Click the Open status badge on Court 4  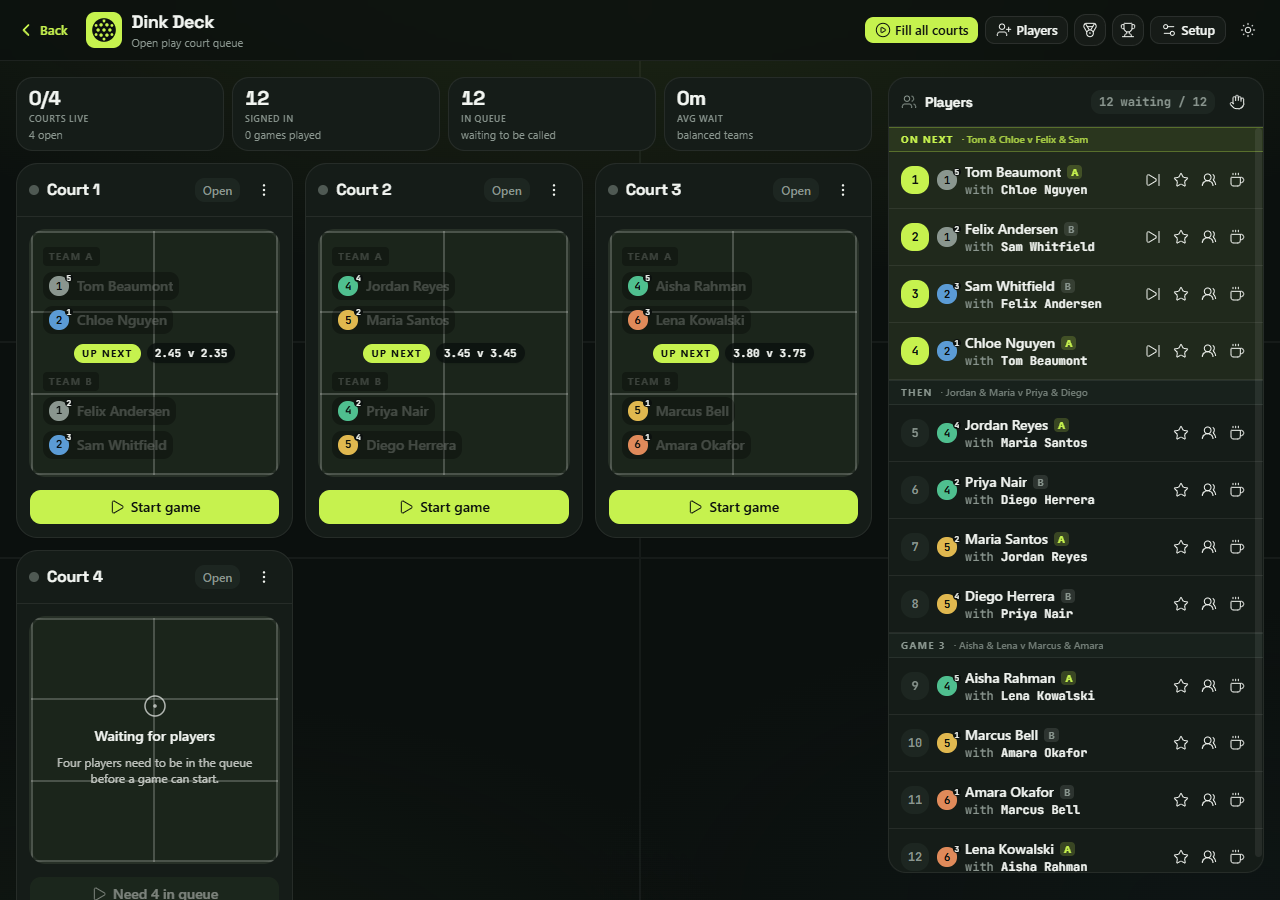point(217,577)
